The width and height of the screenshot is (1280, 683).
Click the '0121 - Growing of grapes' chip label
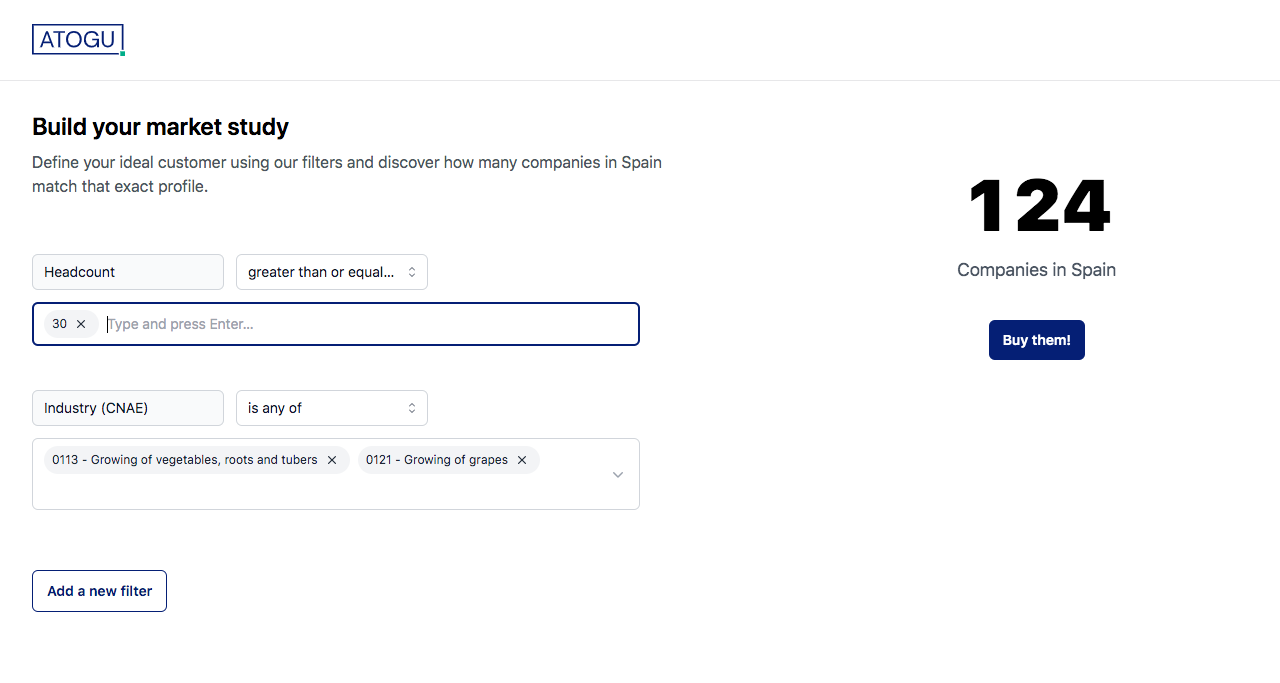point(436,460)
